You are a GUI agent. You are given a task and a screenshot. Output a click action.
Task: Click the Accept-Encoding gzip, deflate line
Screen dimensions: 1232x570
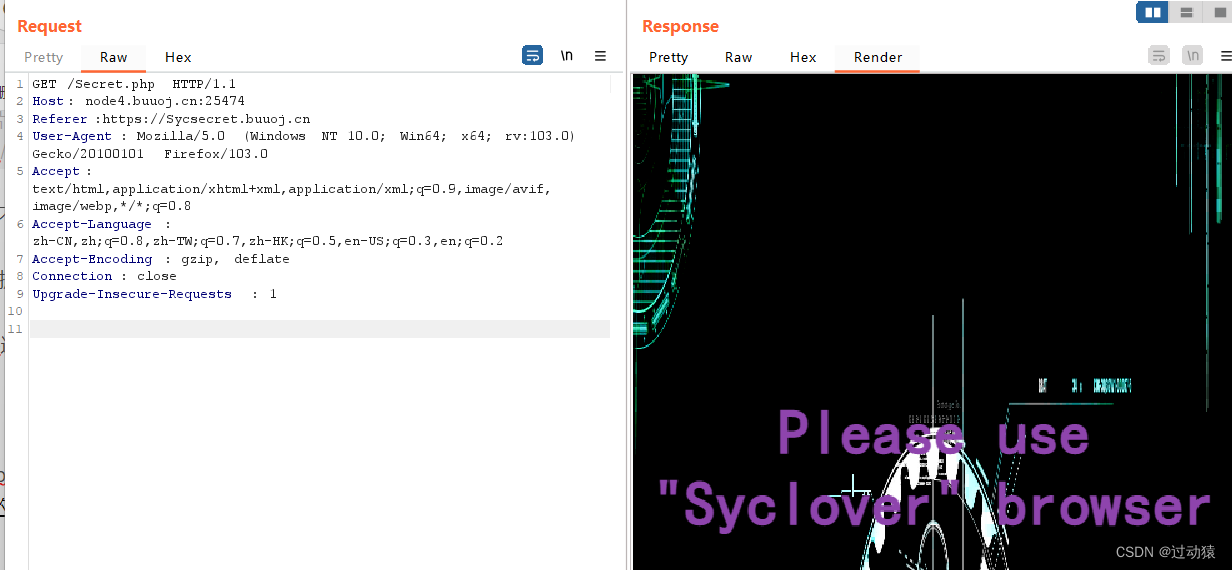pos(160,259)
